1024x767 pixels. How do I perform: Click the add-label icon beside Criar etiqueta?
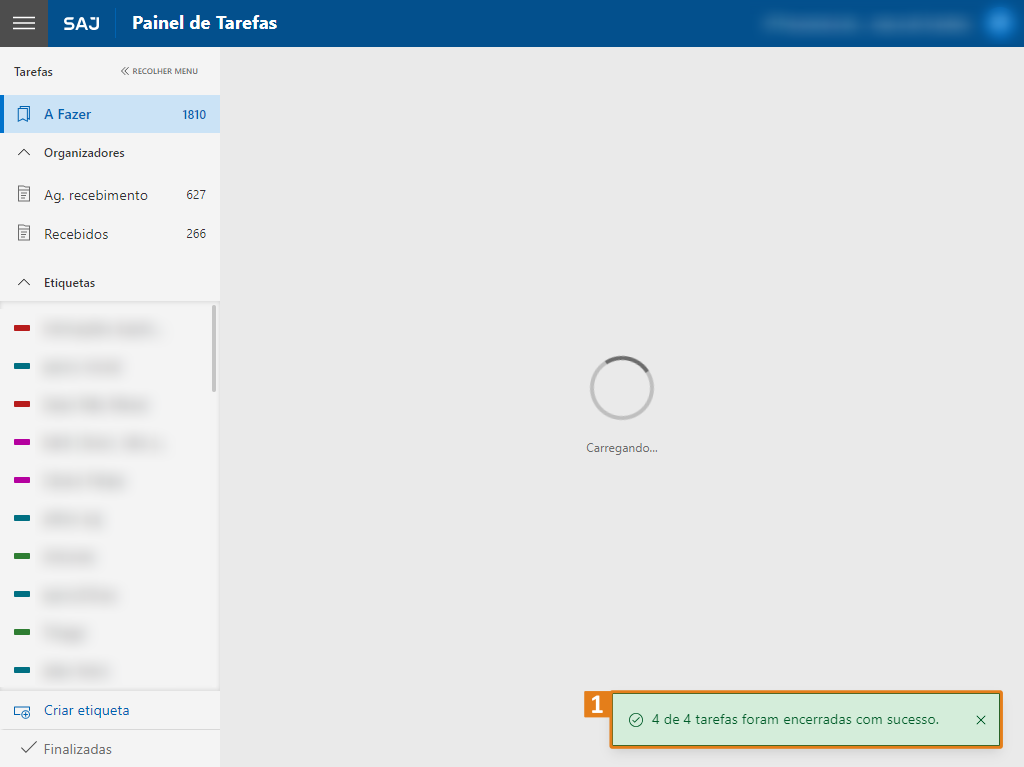(22, 711)
